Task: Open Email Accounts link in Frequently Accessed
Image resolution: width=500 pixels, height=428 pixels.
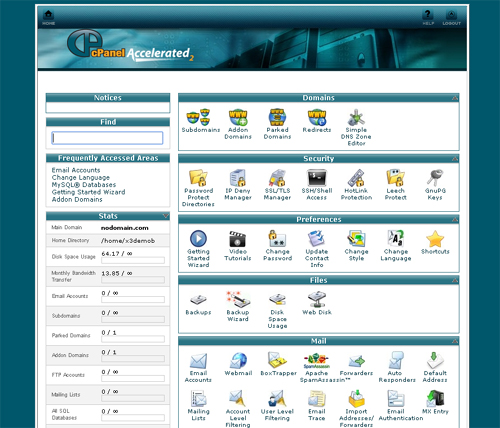Action: 76,170
